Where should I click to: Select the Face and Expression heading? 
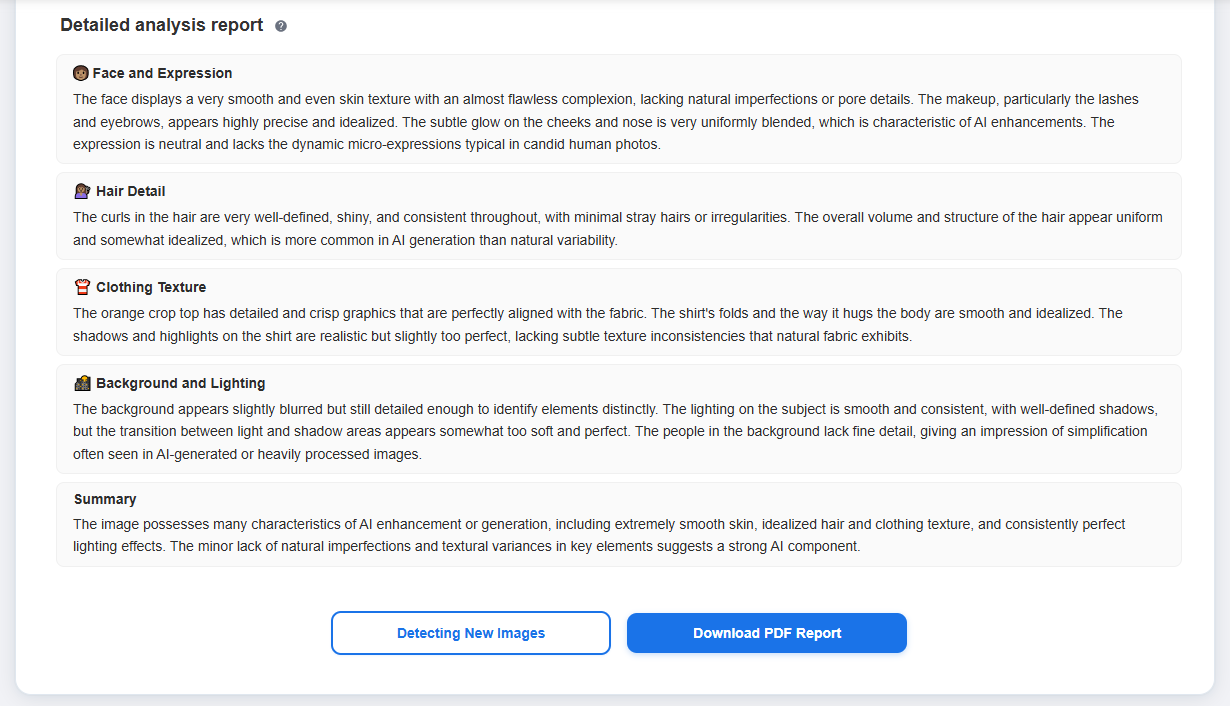[x=162, y=73]
